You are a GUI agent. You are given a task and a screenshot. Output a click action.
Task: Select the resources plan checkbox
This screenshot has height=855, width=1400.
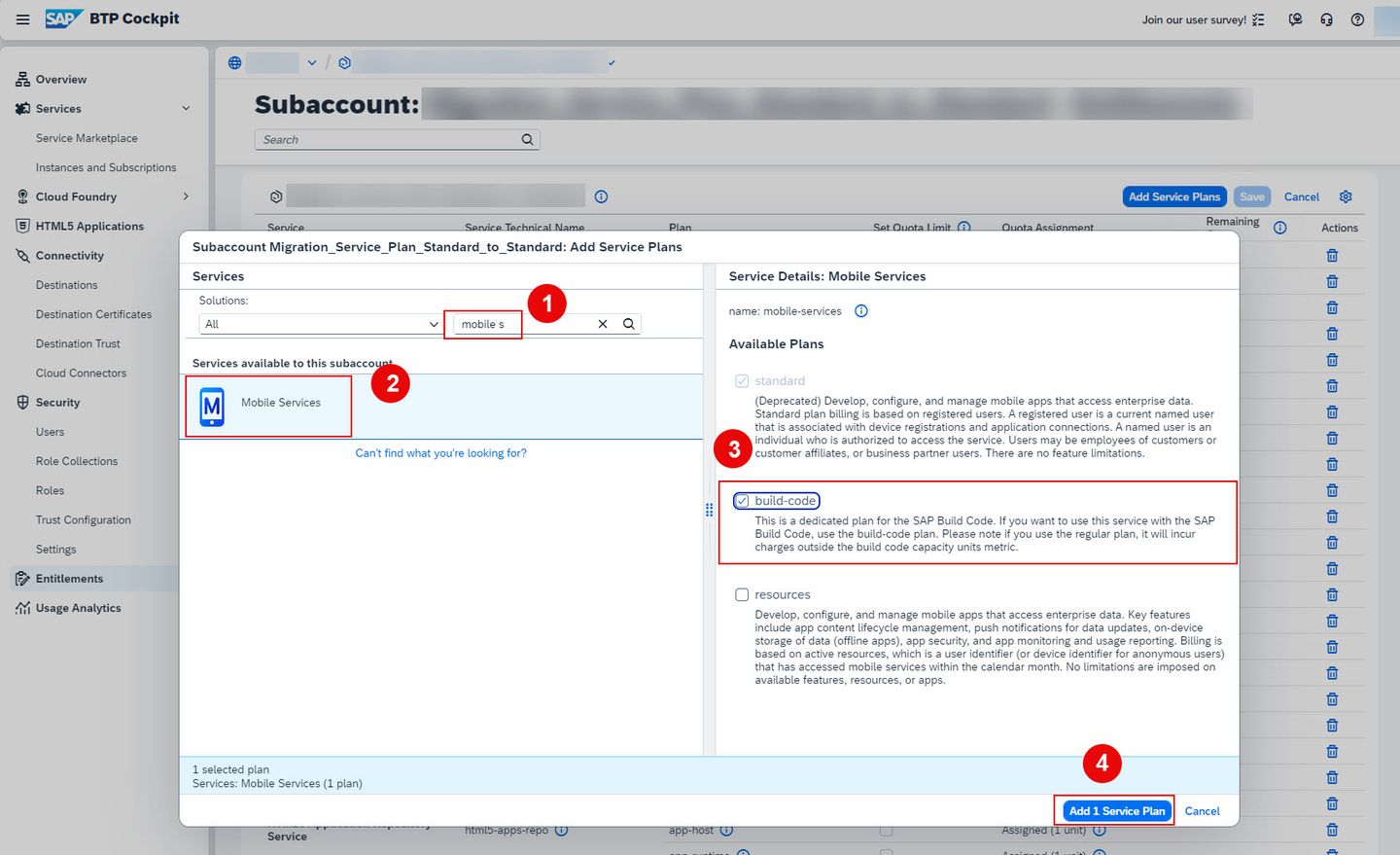(x=742, y=594)
